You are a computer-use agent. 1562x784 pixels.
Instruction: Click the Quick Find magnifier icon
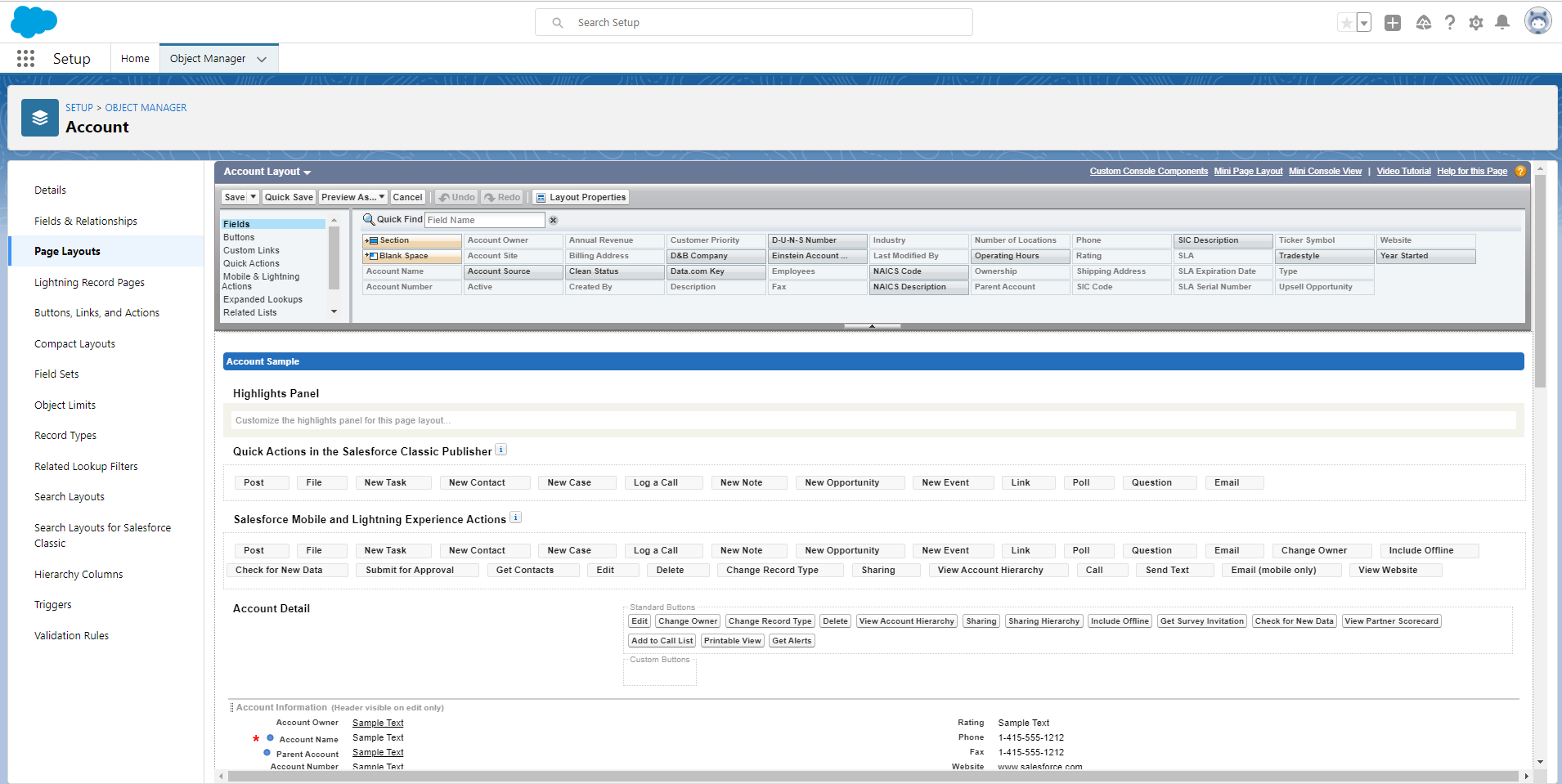coord(369,219)
